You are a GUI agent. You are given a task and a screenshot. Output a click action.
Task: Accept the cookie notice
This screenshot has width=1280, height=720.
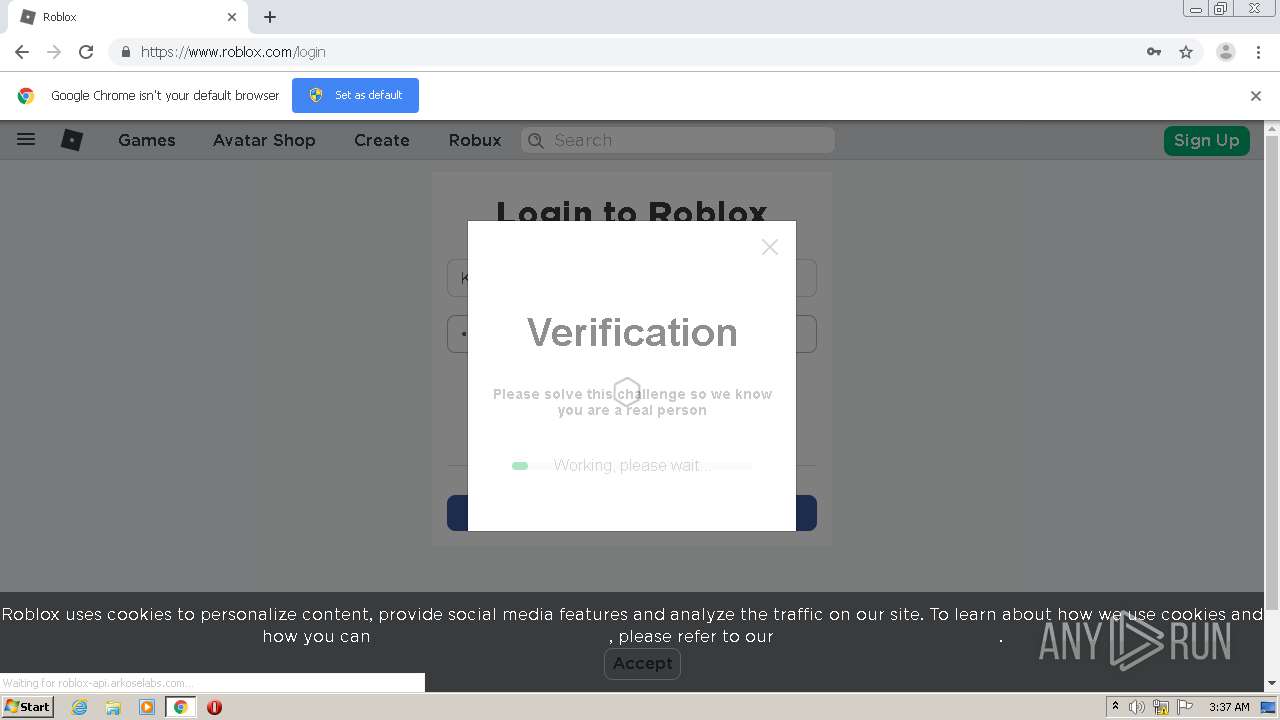[642, 663]
